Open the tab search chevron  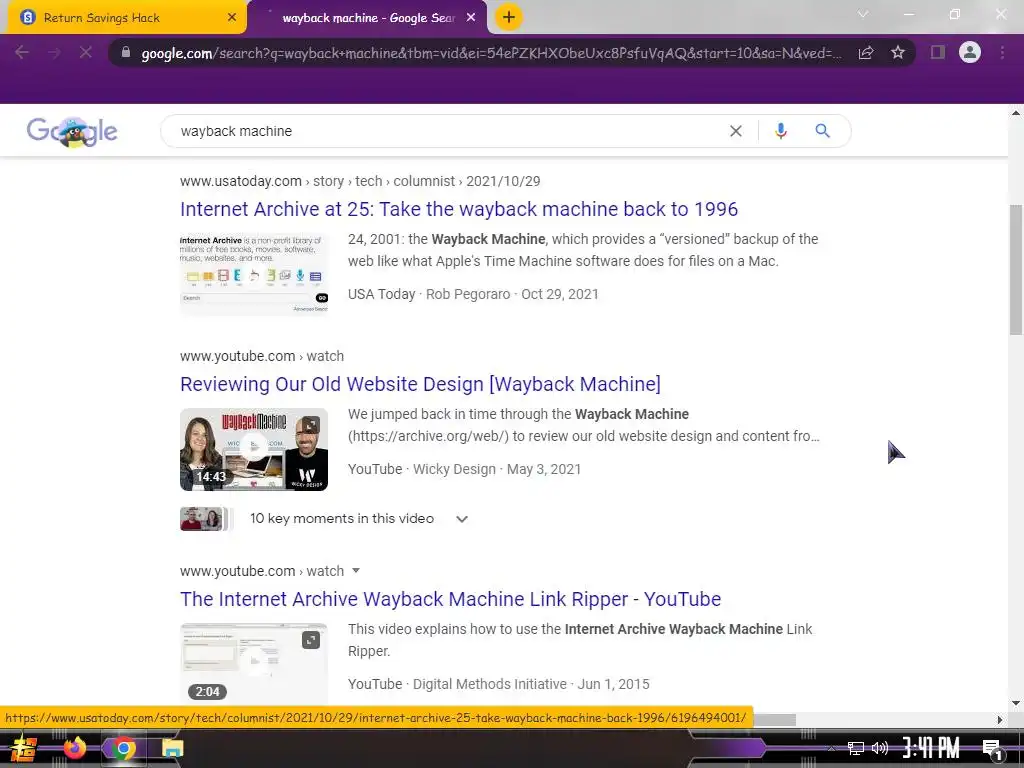pos(863,14)
